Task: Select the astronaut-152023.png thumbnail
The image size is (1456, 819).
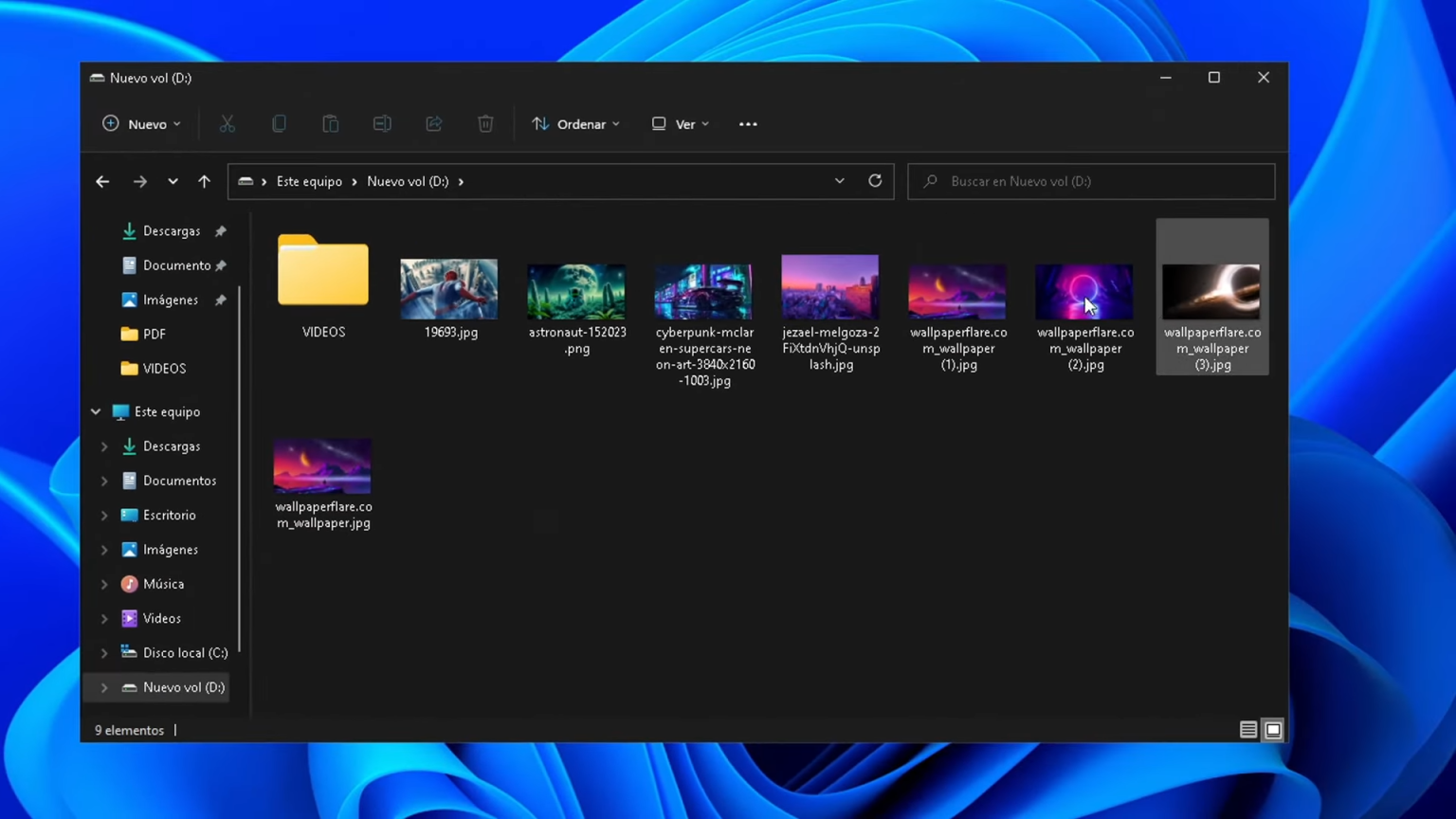Action: point(576,291)
